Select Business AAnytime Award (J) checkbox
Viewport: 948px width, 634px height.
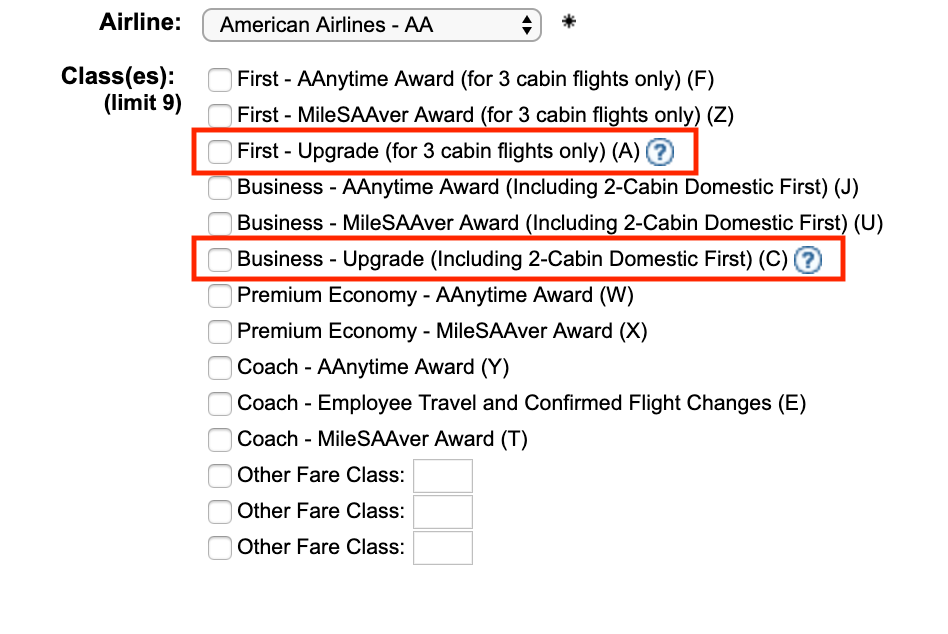[x=220, y=187]
